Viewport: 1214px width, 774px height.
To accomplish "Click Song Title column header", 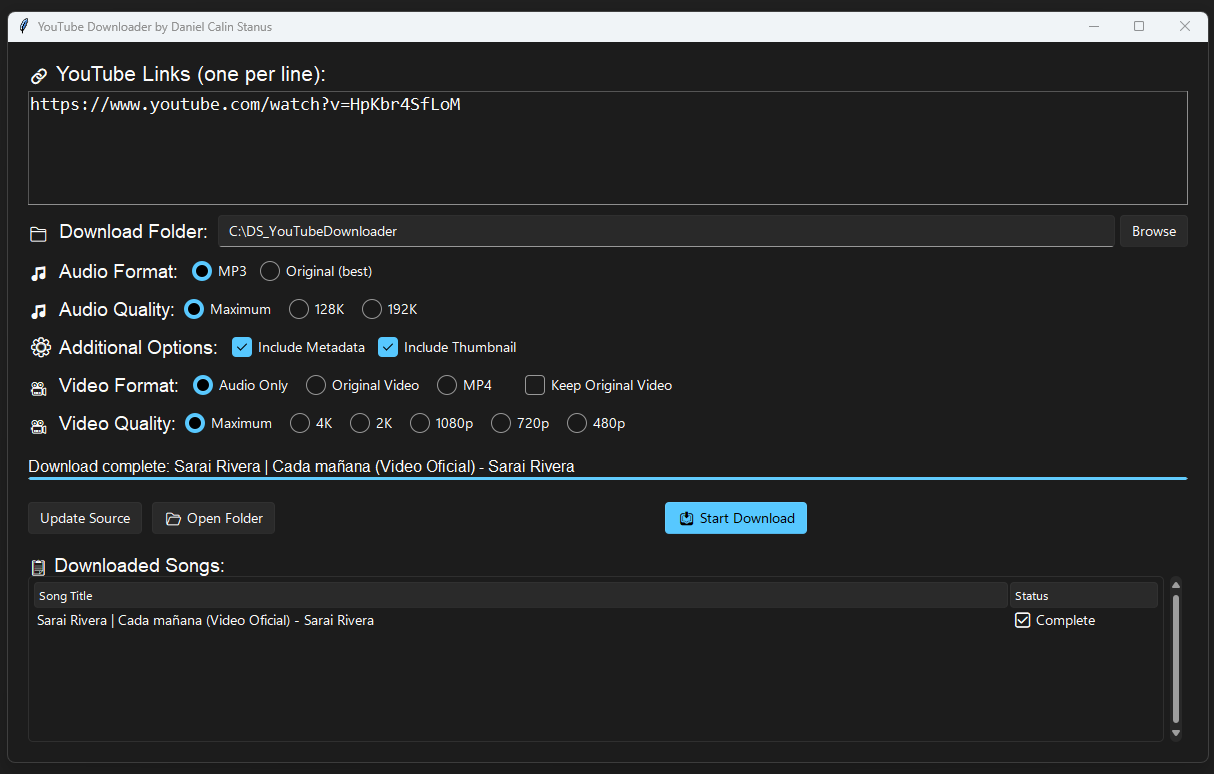I will pos(520,595).
